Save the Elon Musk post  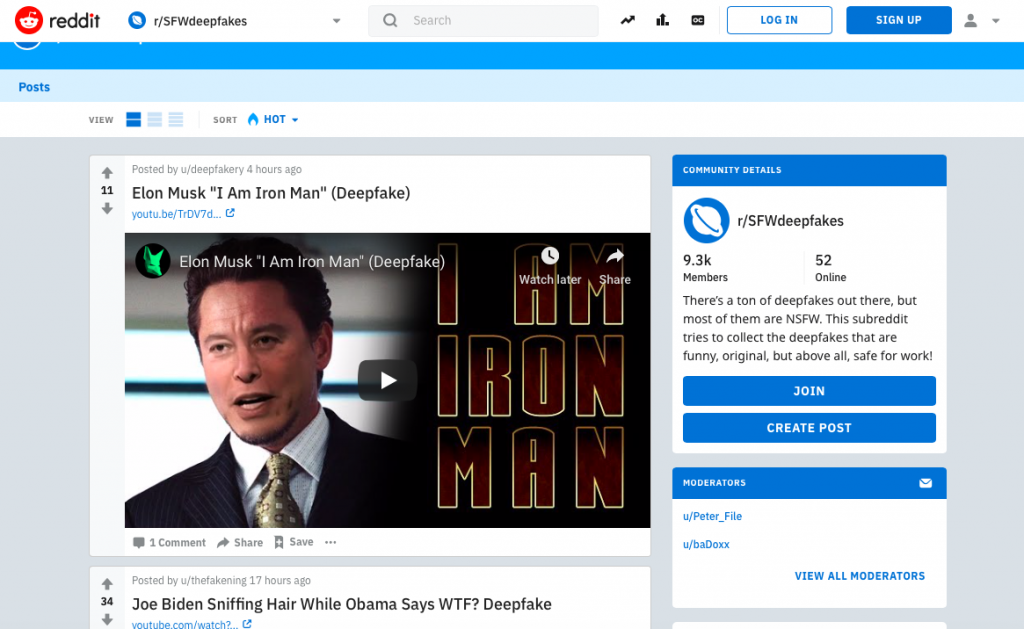coord(293,542)
